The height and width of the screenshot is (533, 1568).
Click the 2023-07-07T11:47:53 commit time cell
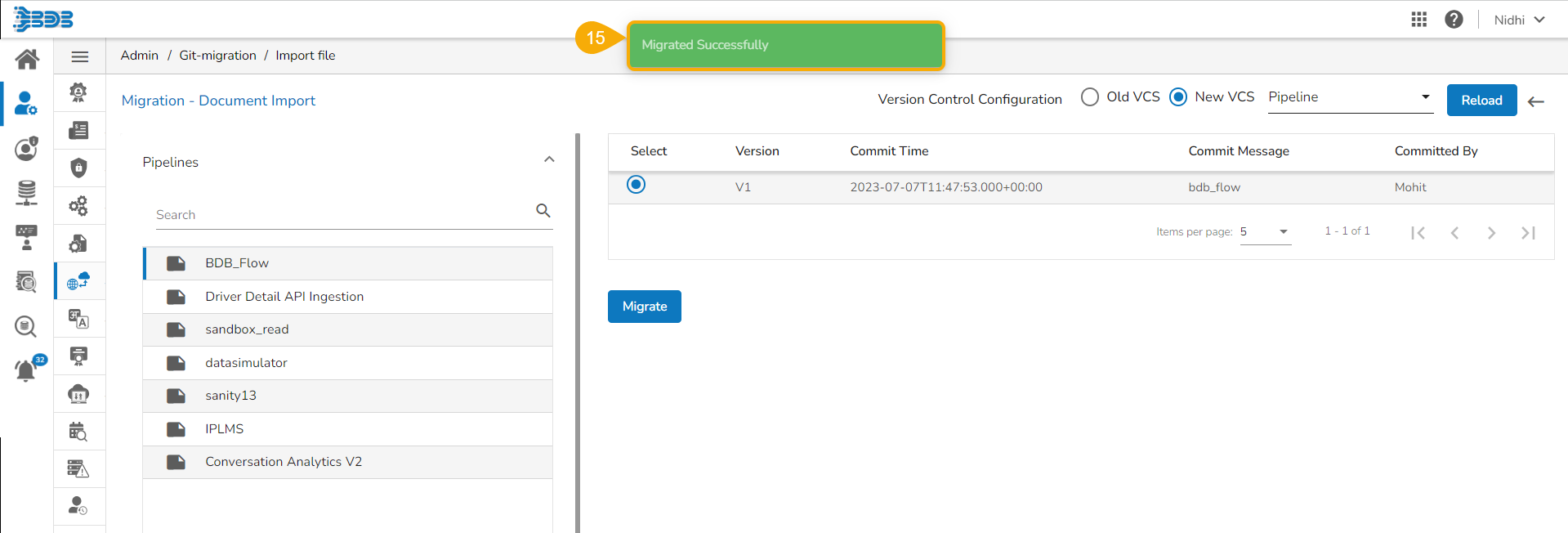pyautogui.click(x=946, y=187)
